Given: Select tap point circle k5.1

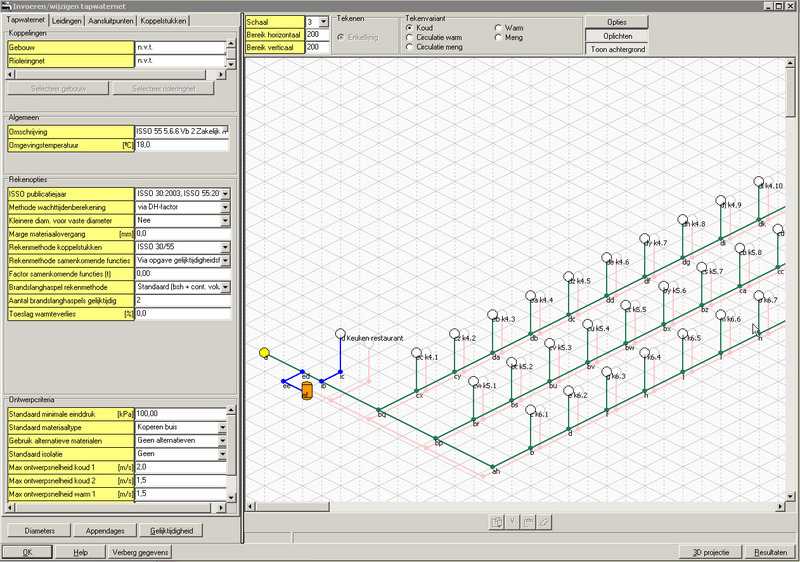Looking at the screenshot, I should pyautogui.click(x=473, y=381).
